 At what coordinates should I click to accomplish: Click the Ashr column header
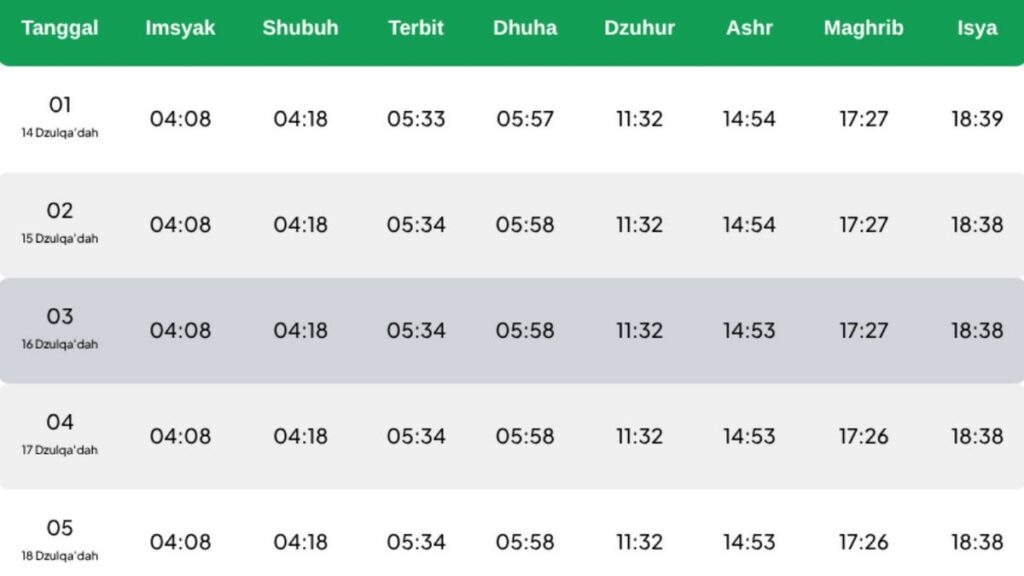tap(749, 28)
